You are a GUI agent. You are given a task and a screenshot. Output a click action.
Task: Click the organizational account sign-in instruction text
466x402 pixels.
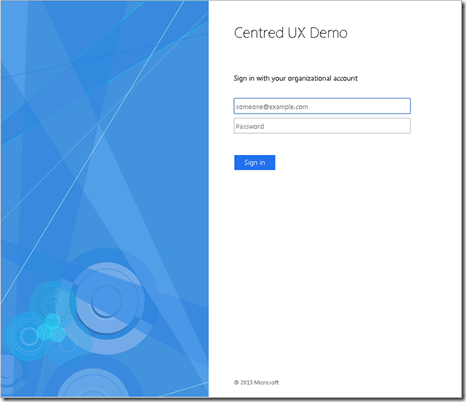click(x=296, y=78)
